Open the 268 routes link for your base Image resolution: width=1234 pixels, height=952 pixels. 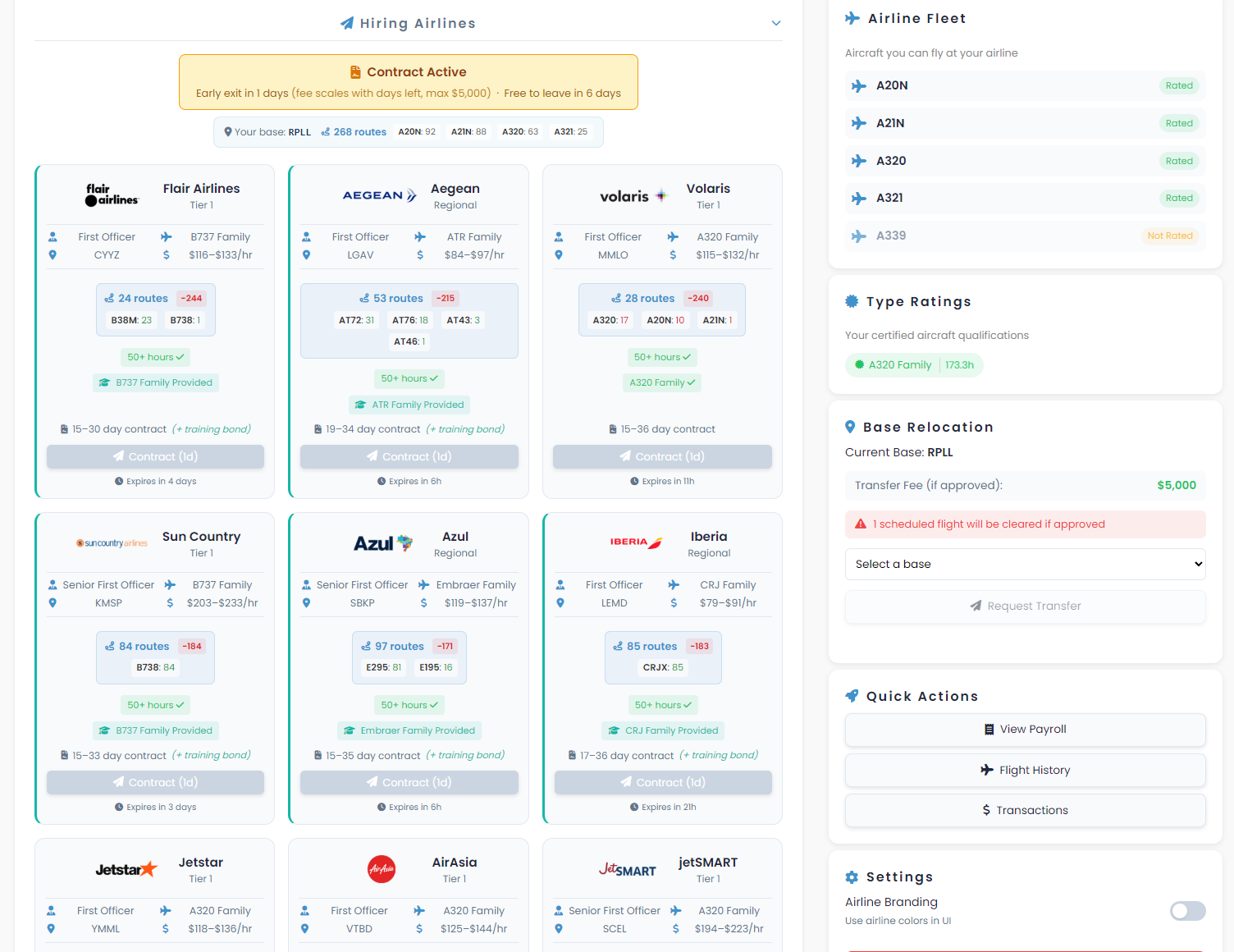coord(354,132)
